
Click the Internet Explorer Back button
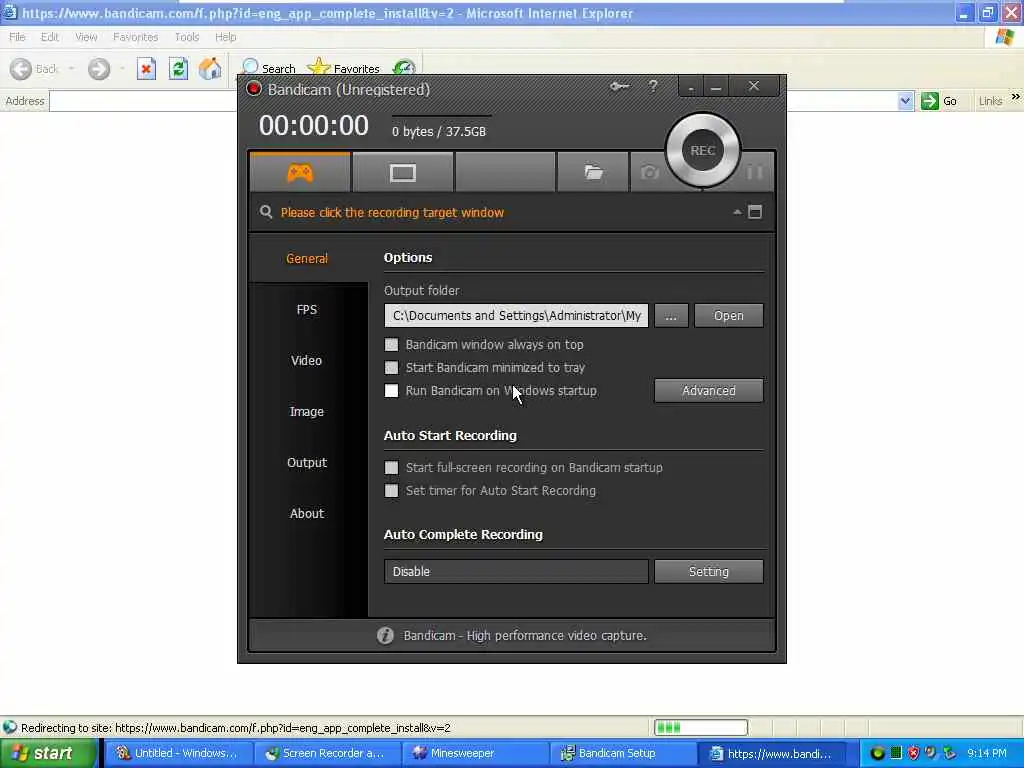[34, 69]
